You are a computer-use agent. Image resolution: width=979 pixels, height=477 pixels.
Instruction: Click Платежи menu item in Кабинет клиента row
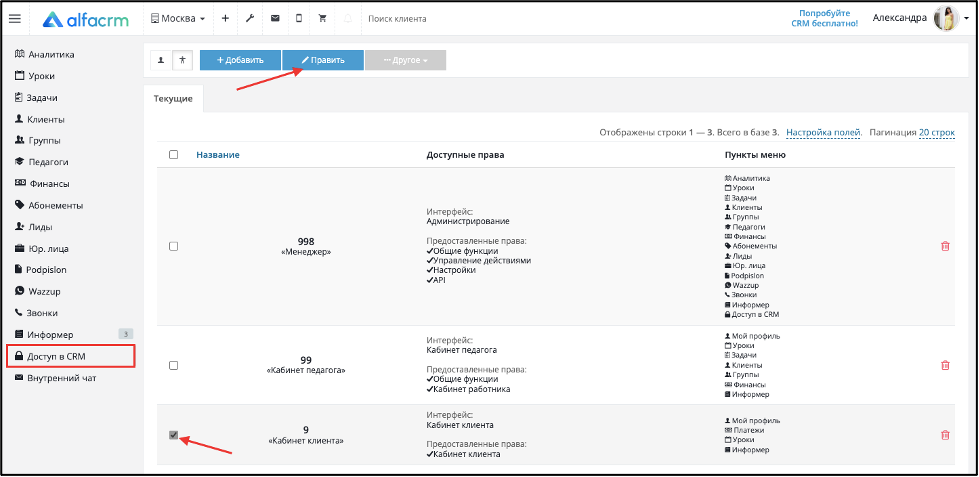coord(744,430)
